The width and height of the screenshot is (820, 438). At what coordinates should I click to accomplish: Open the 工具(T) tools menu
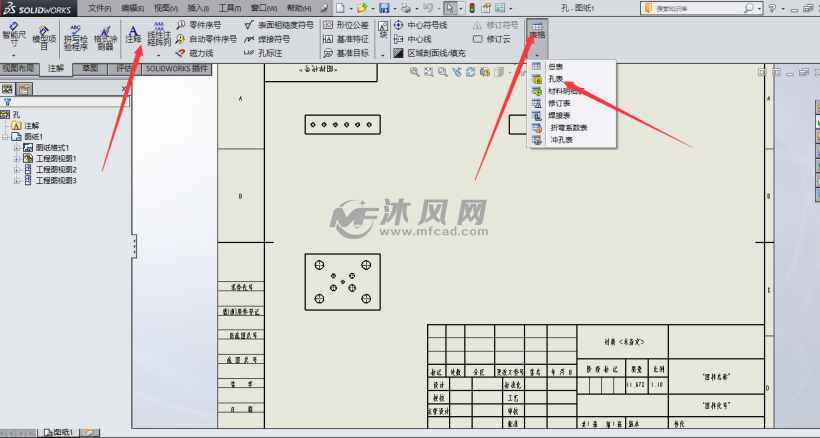230,8
